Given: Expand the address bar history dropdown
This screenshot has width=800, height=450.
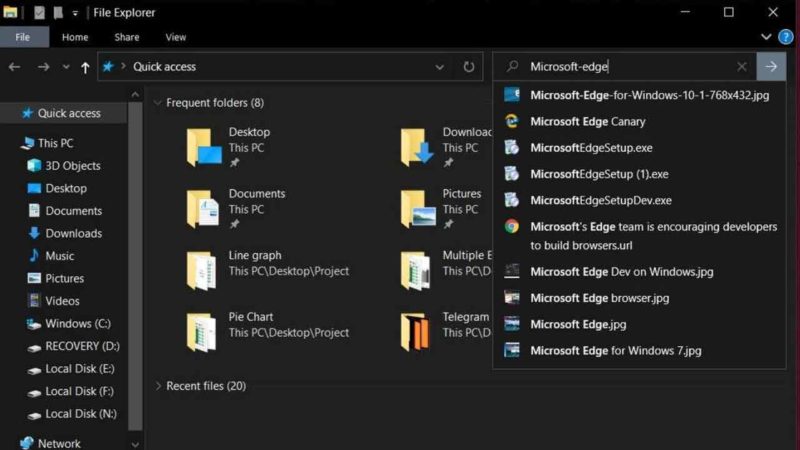Looking at the screenshot, I should pos(439,67).
